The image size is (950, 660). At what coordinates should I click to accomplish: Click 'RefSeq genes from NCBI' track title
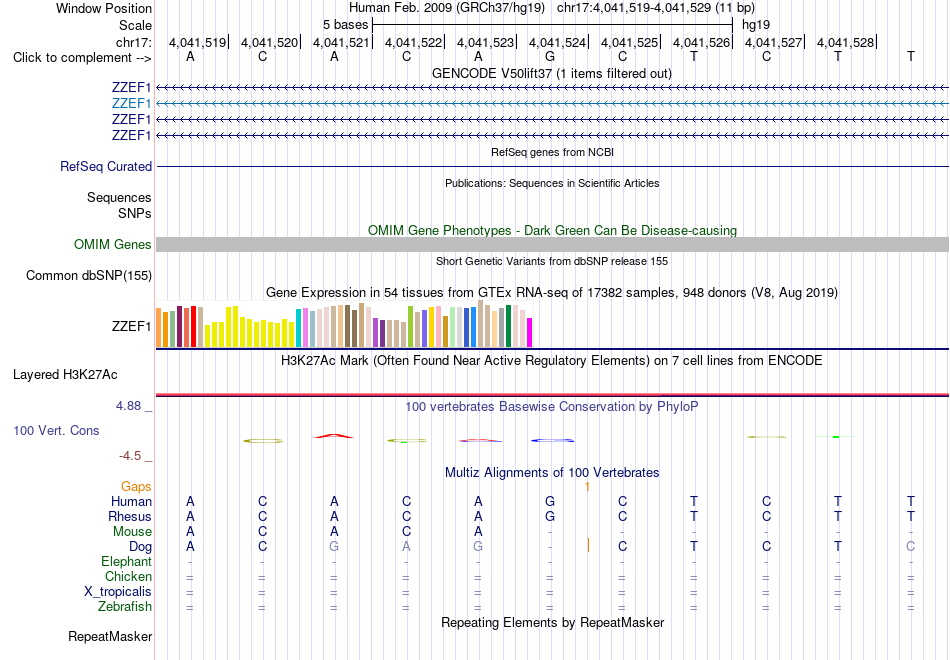click(x=552, y=152)
